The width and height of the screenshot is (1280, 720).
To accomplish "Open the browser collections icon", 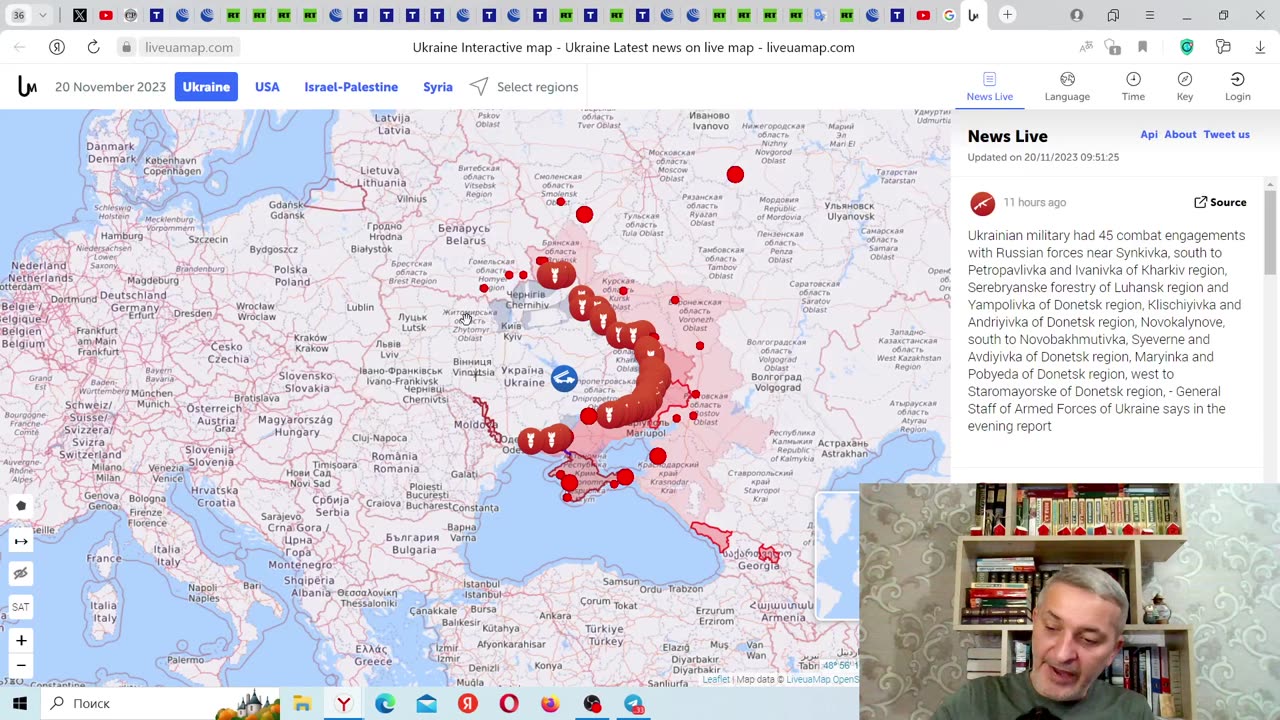I will pos(1113,15).
